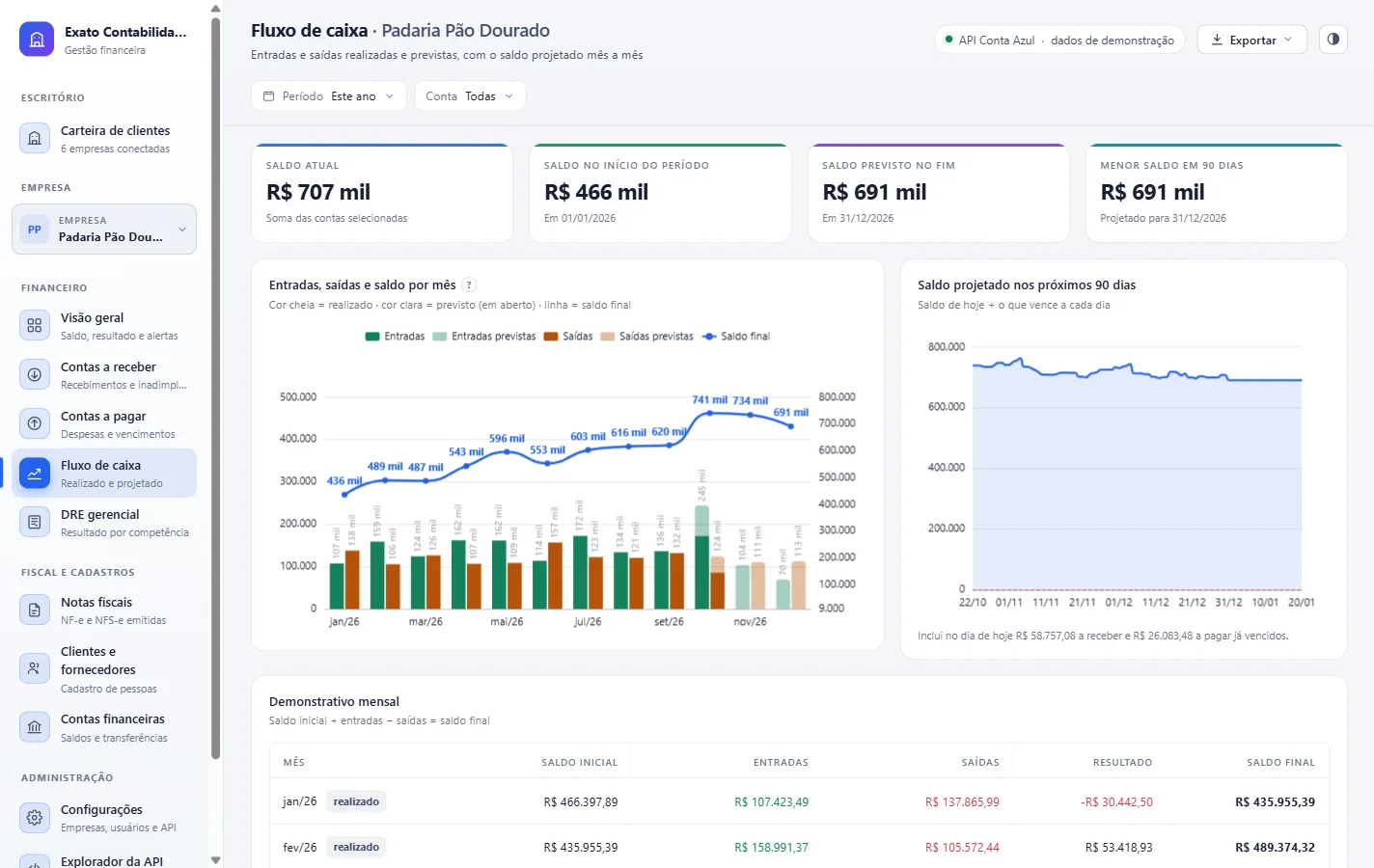
Task: Click the DRE gerencial document icon
Action: pyautogui.click(x=35, y=522)
